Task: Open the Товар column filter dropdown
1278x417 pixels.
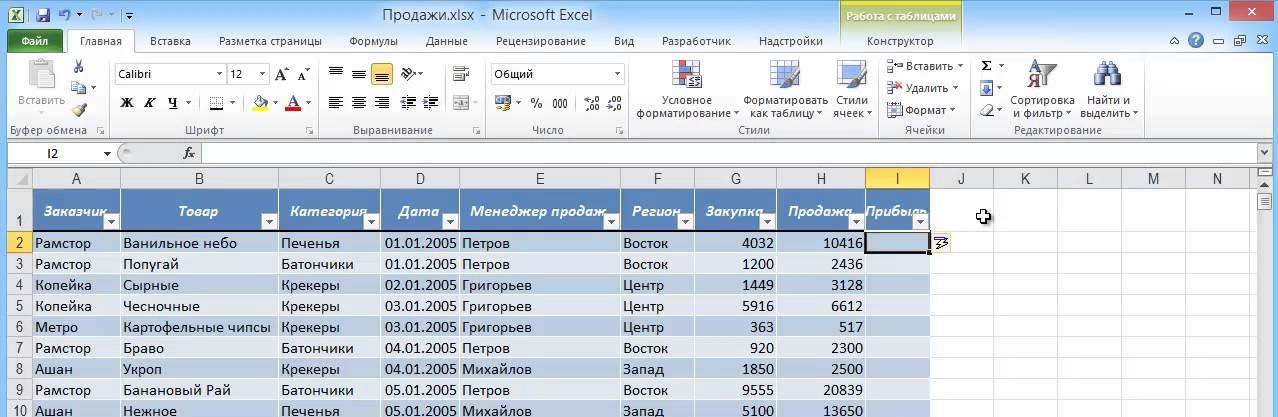Action: 269,222
